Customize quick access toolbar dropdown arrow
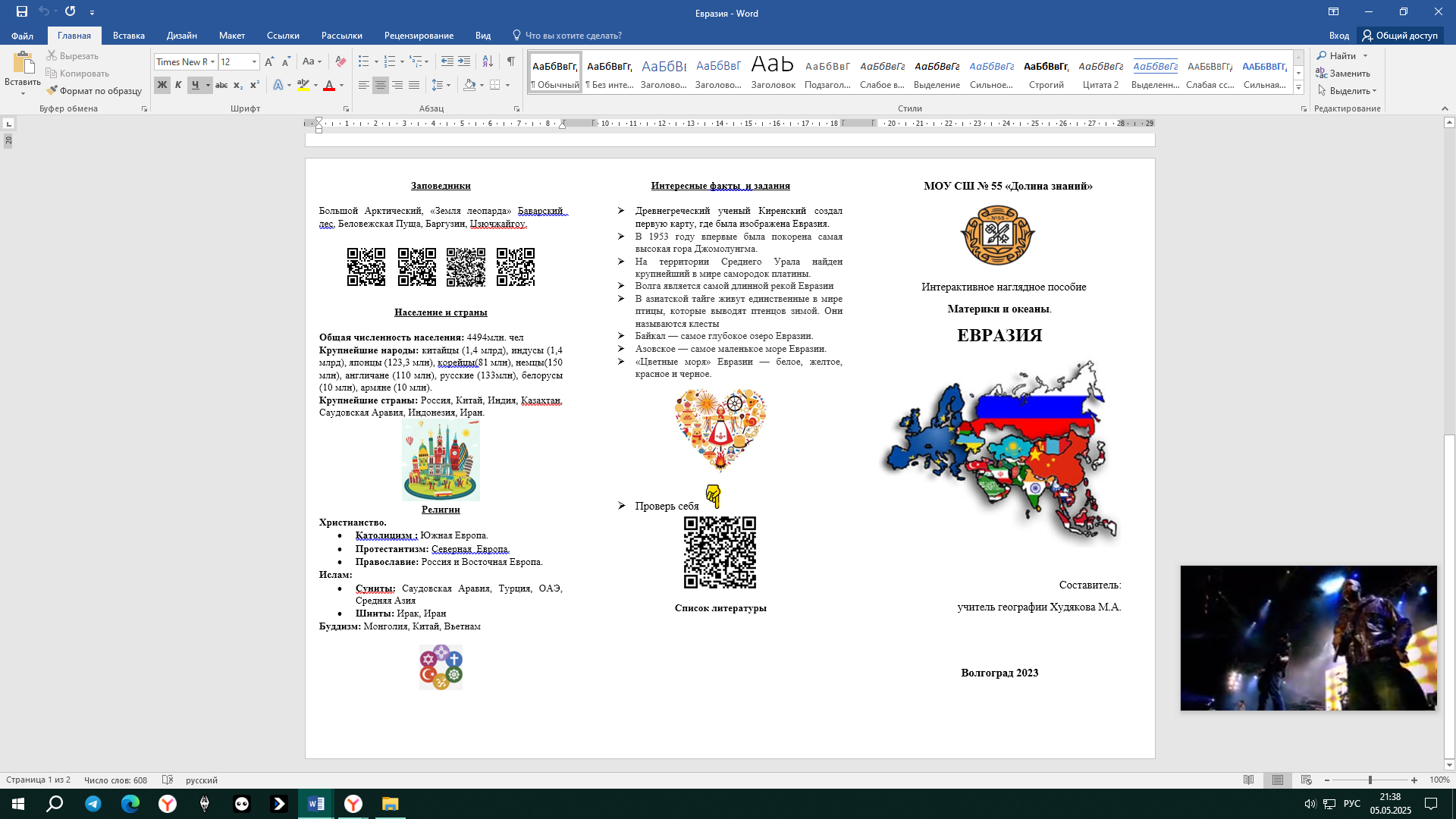 [92, 12]
